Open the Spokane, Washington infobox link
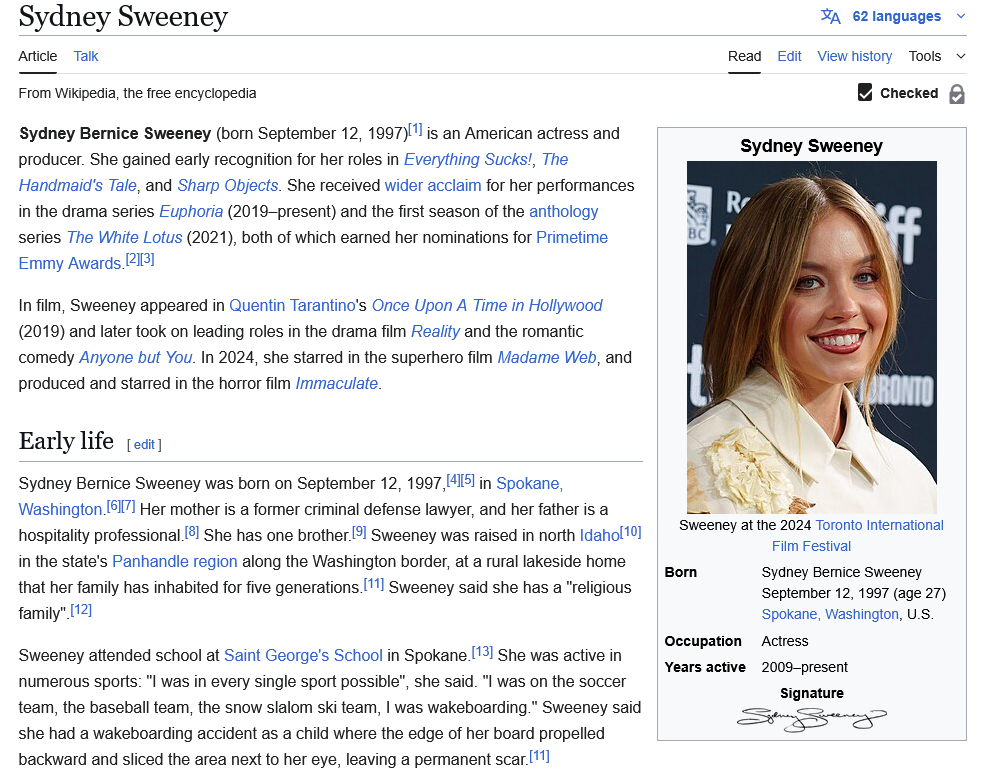Viewport: 983px width, 777px height. (x=830, y=615)
